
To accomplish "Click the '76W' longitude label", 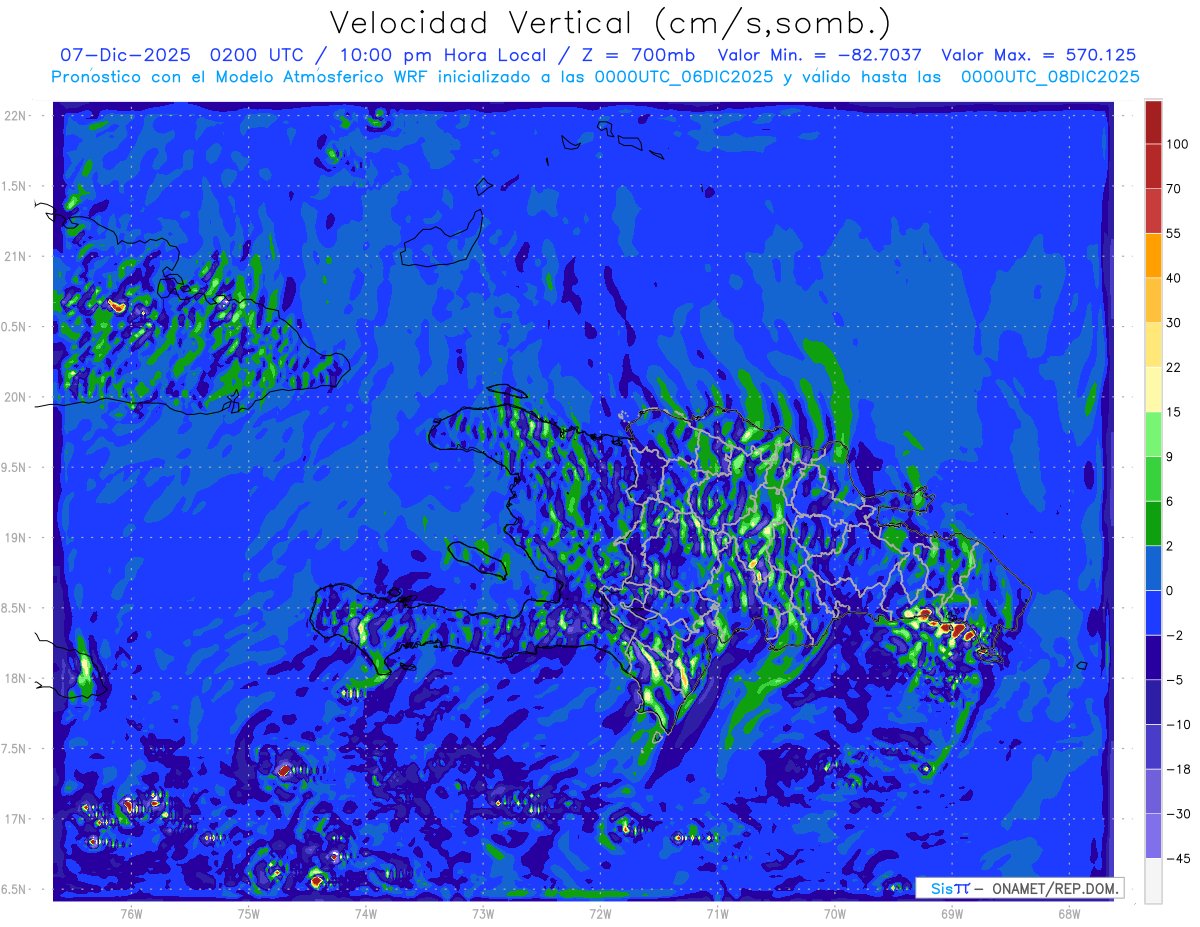I will (x=131, y=913).
